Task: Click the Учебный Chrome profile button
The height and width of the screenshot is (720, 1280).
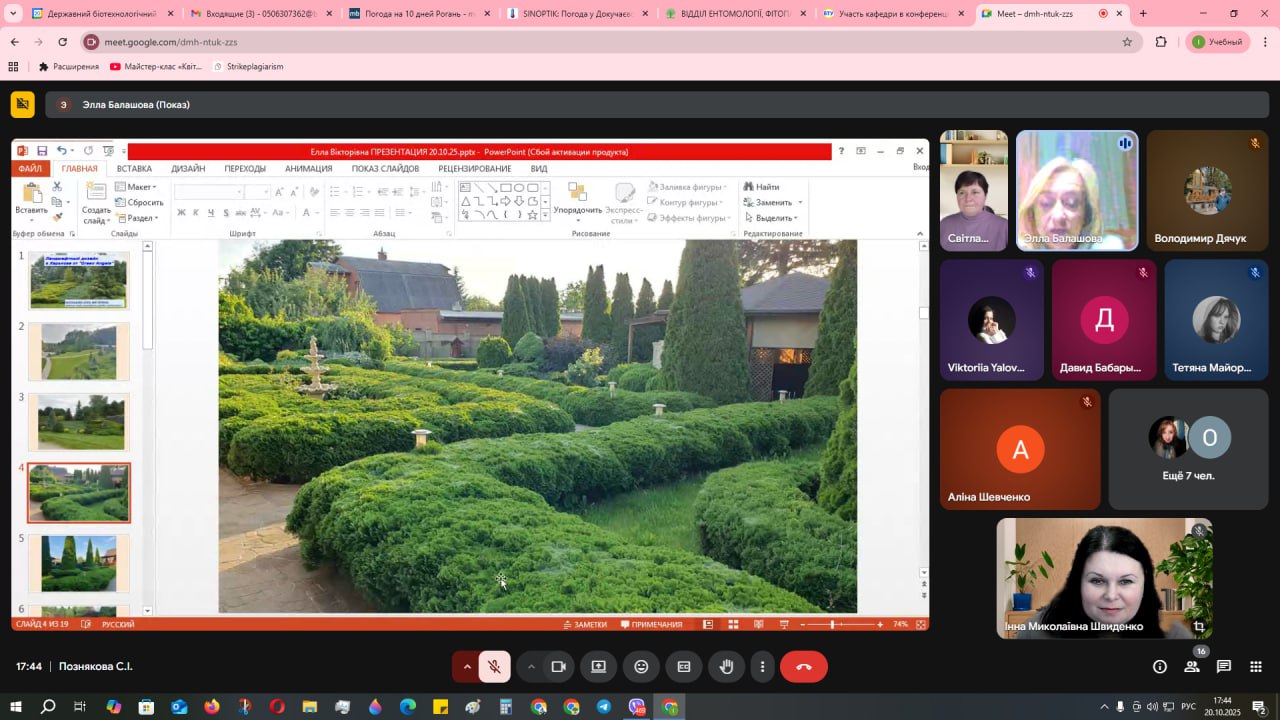Action: click(1217, 42)
